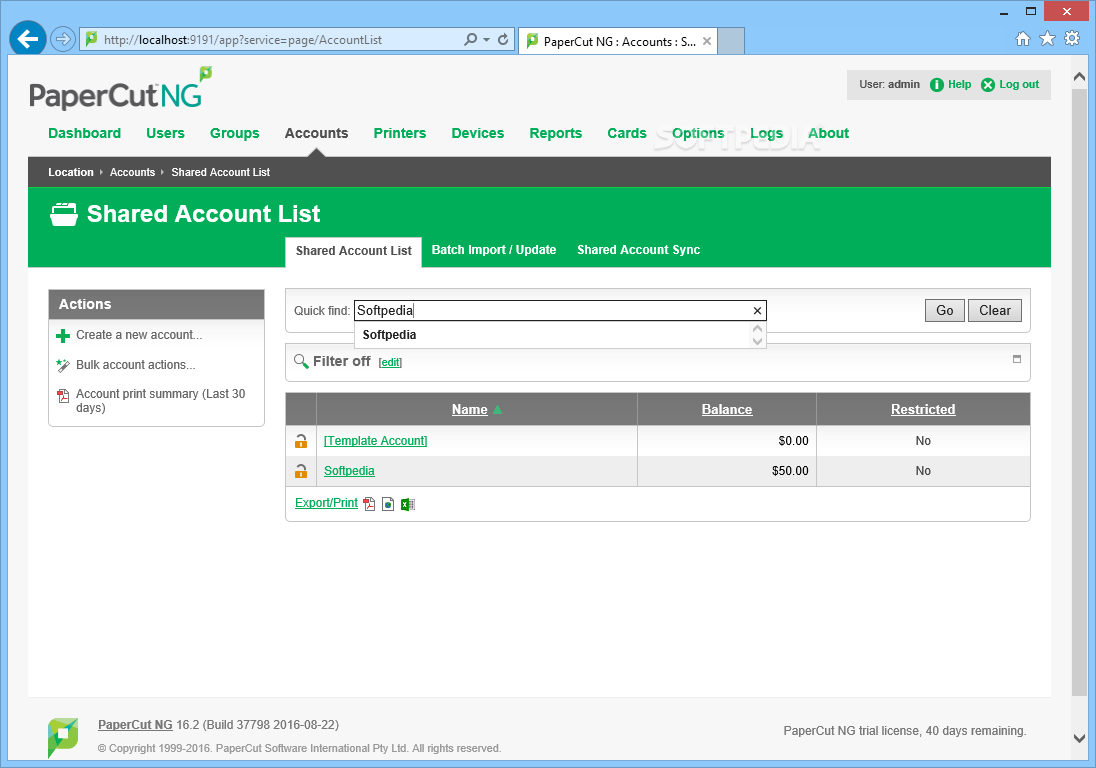The image size is (1096, 768).
Task: Open the Reports section
Action: pos(555,133)
